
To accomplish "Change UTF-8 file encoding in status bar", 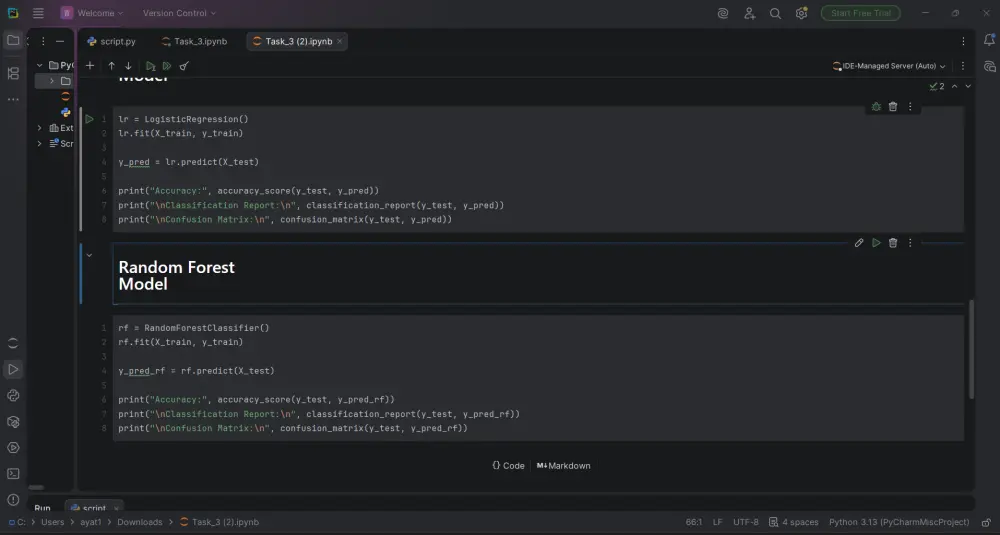I will click(746, 522).
